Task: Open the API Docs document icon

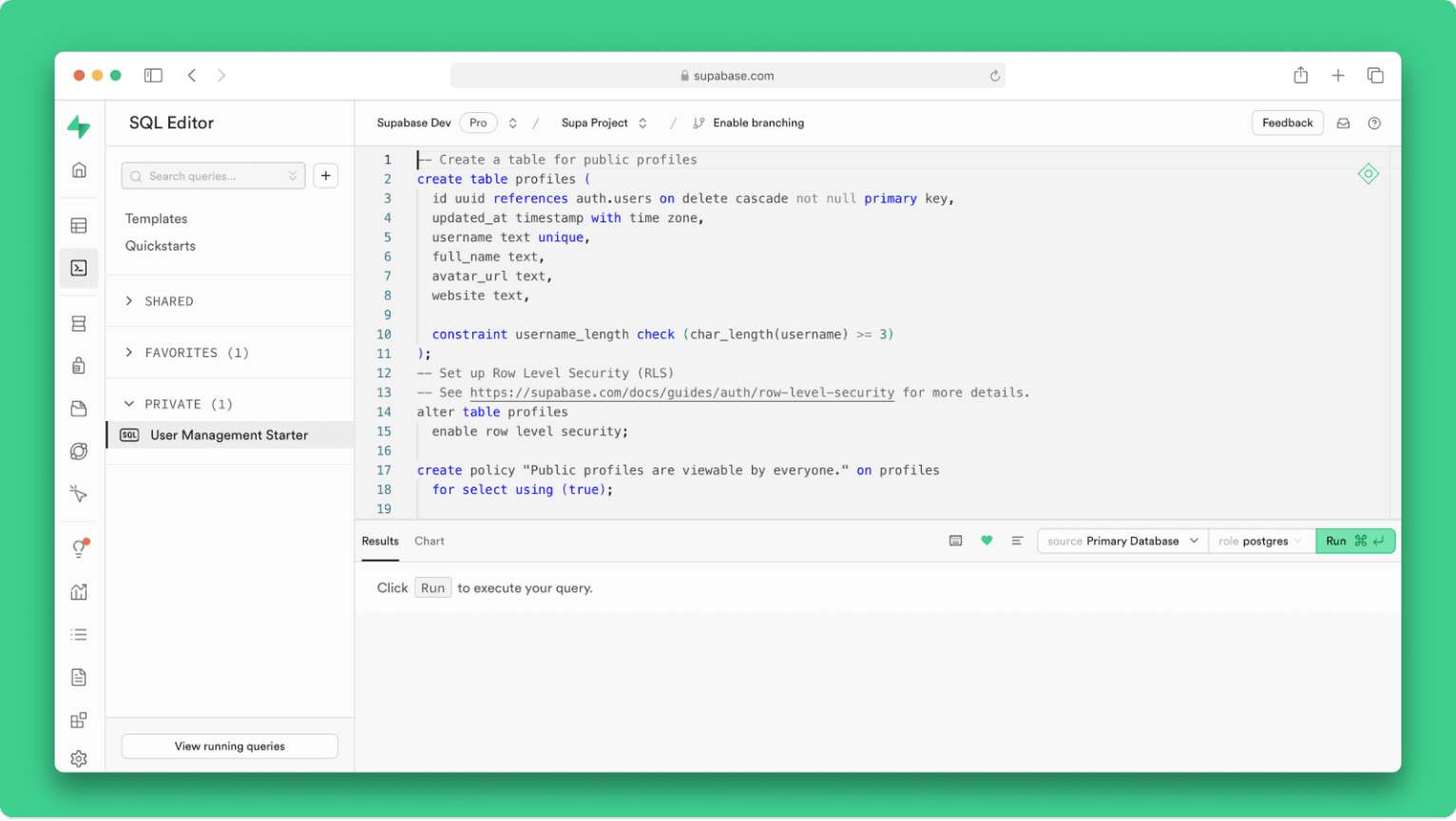Action: [x=79, y=678]
